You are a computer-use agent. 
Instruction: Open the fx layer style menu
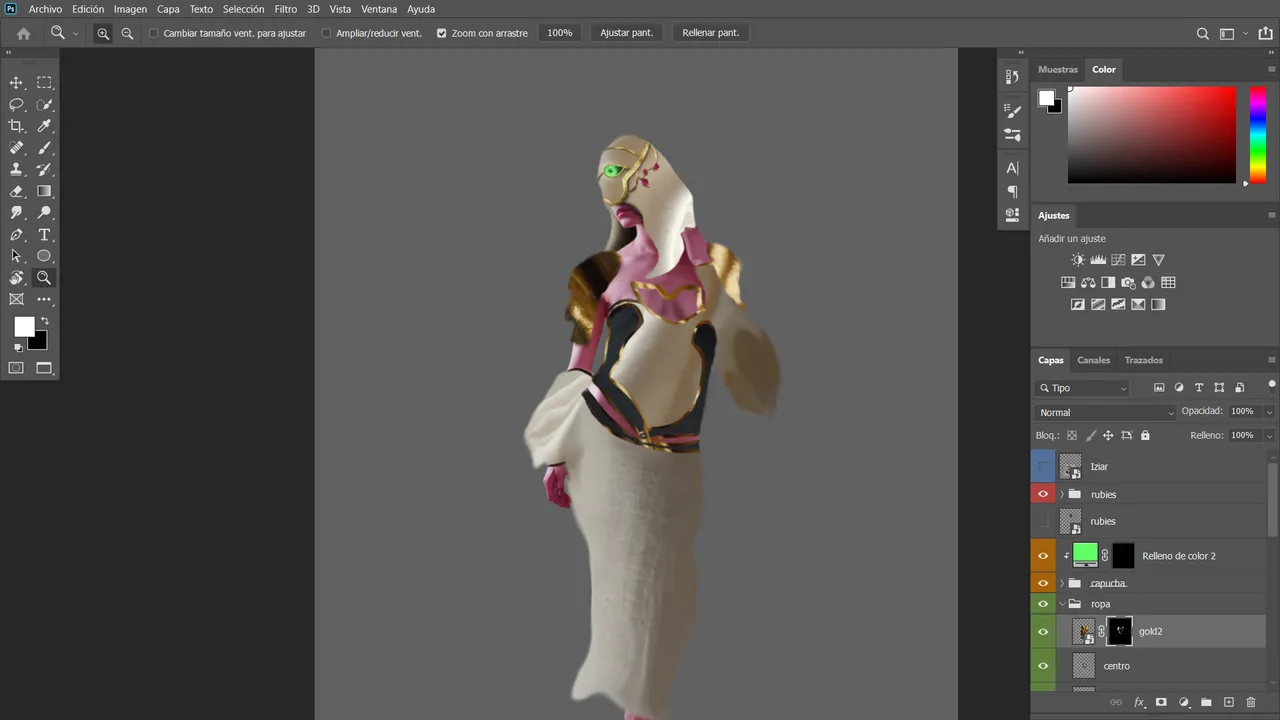tap(1139, 703)
